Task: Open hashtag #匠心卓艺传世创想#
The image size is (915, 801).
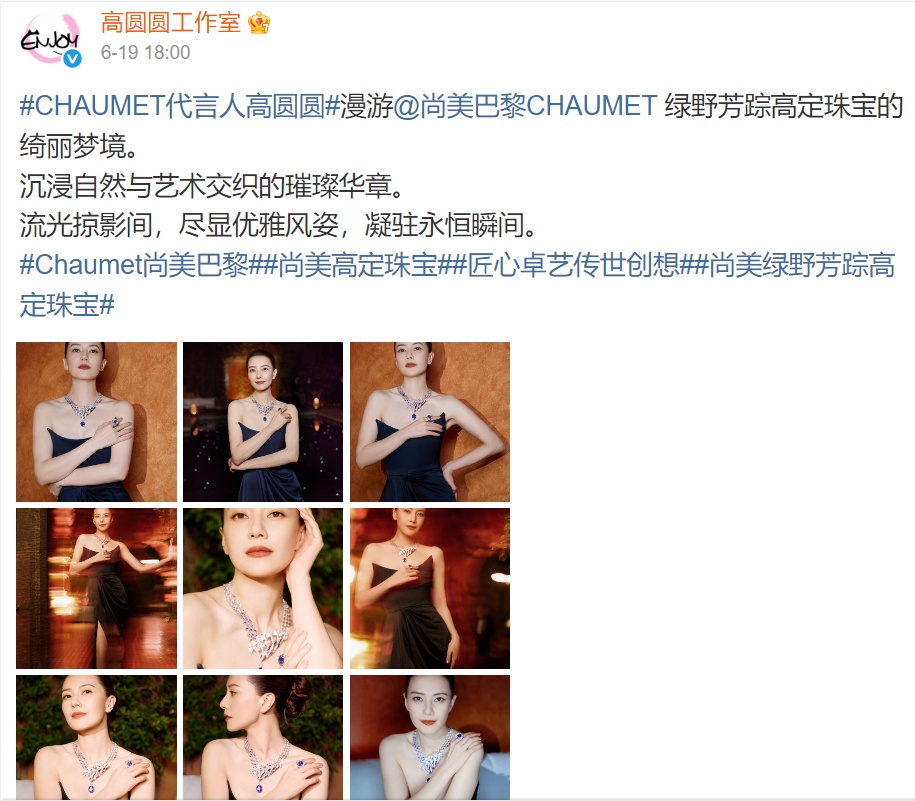Action: 574,265
